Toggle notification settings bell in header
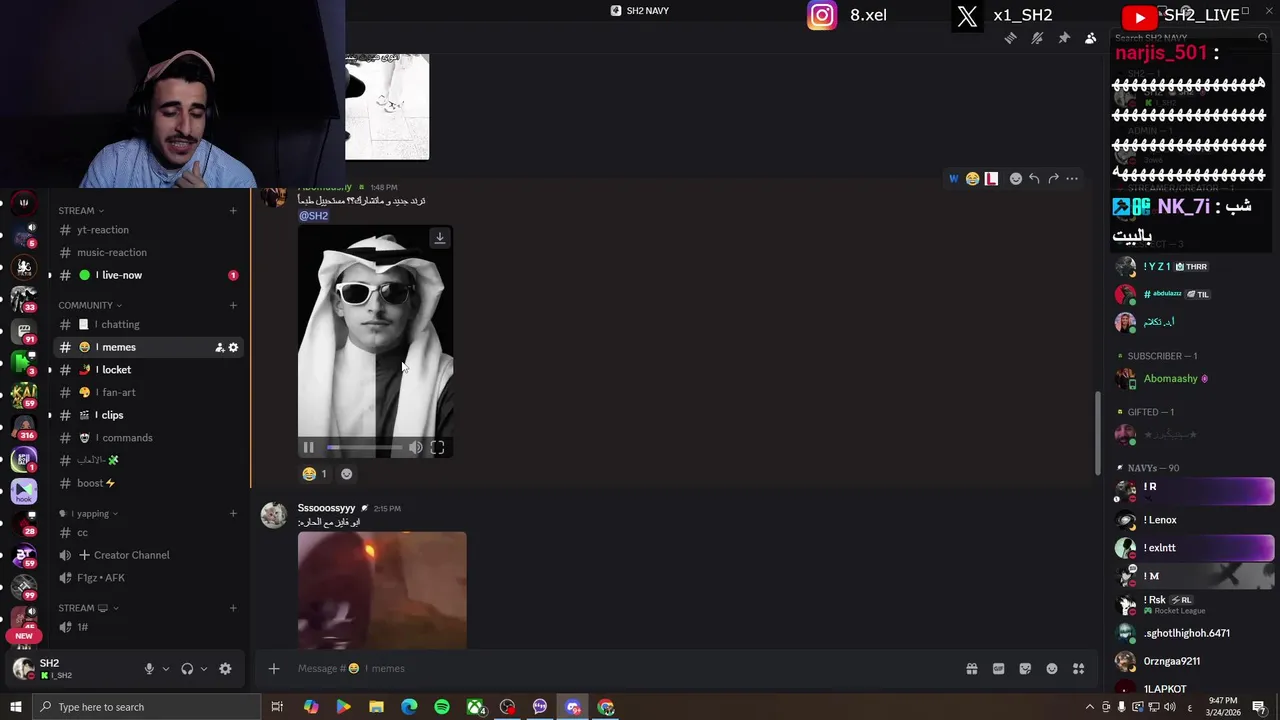 (1037, 38)
